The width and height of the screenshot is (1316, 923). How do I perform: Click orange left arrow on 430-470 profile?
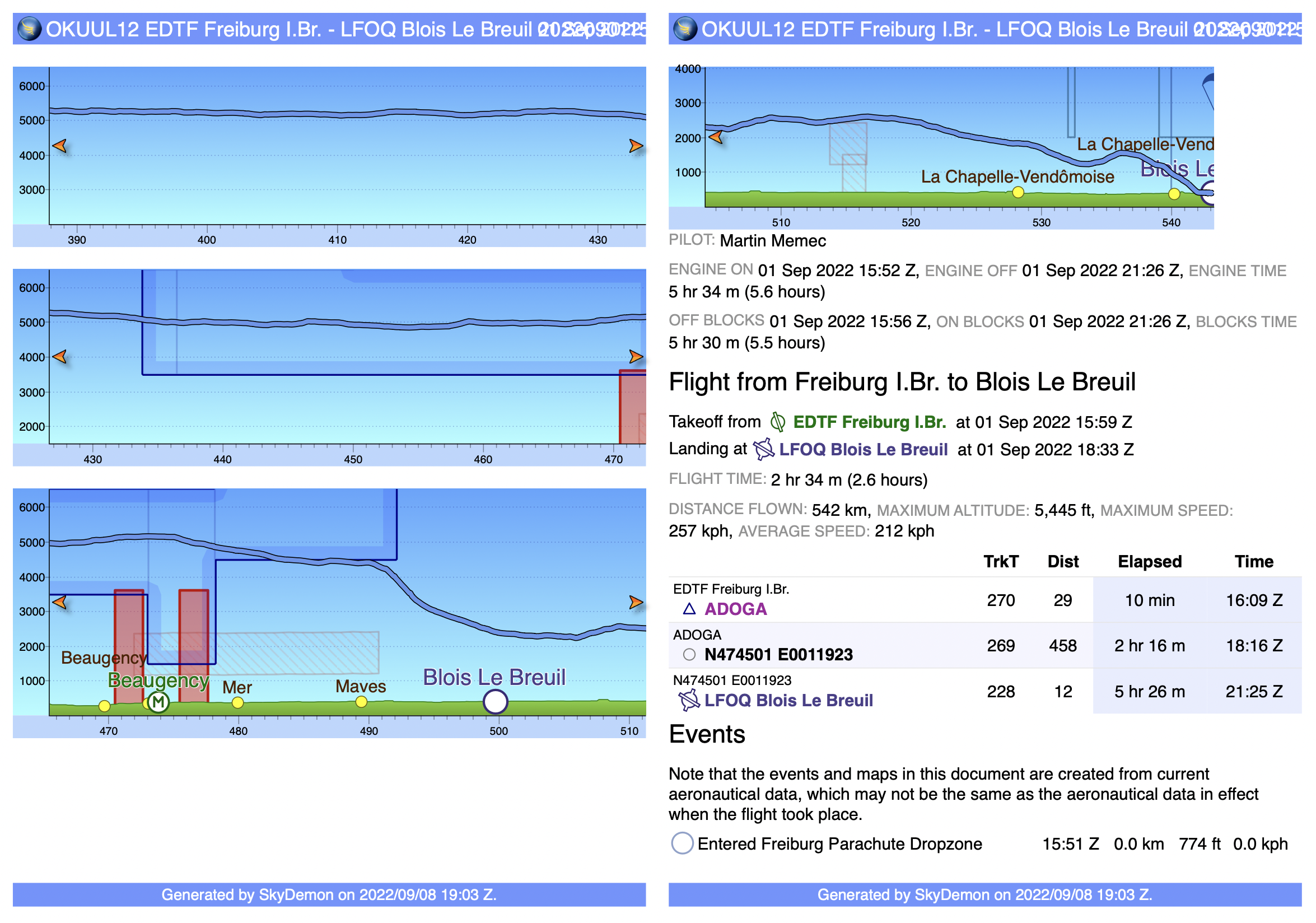click(x=59, y=357)
